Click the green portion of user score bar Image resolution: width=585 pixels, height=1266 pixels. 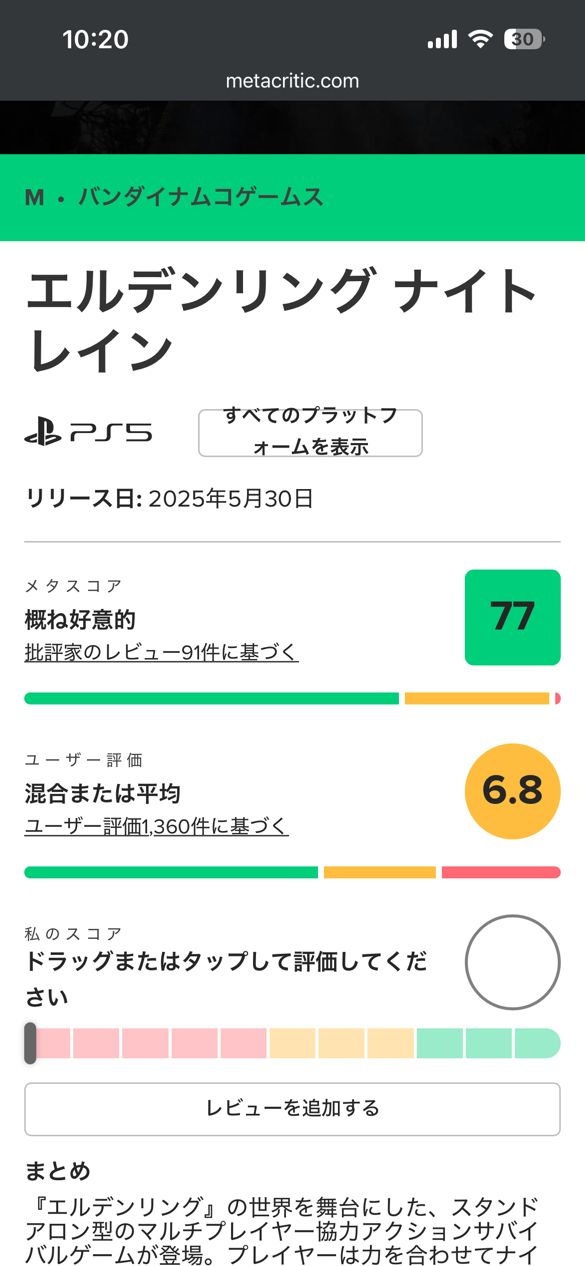point(171,872)
